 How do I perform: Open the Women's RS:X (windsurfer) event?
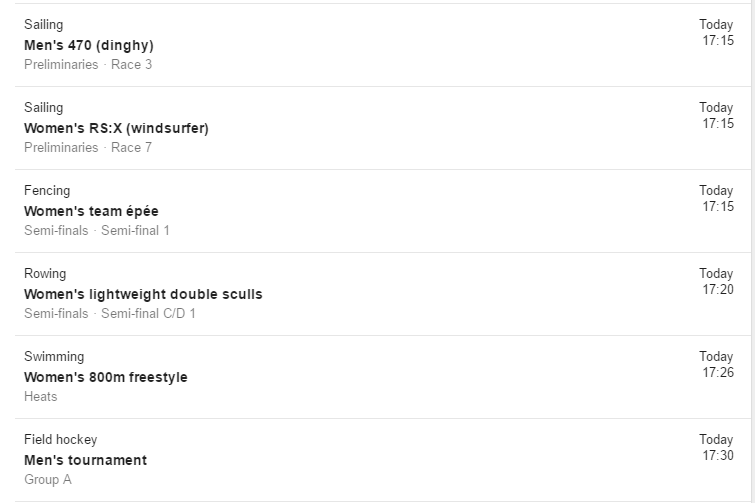point(383,128)
